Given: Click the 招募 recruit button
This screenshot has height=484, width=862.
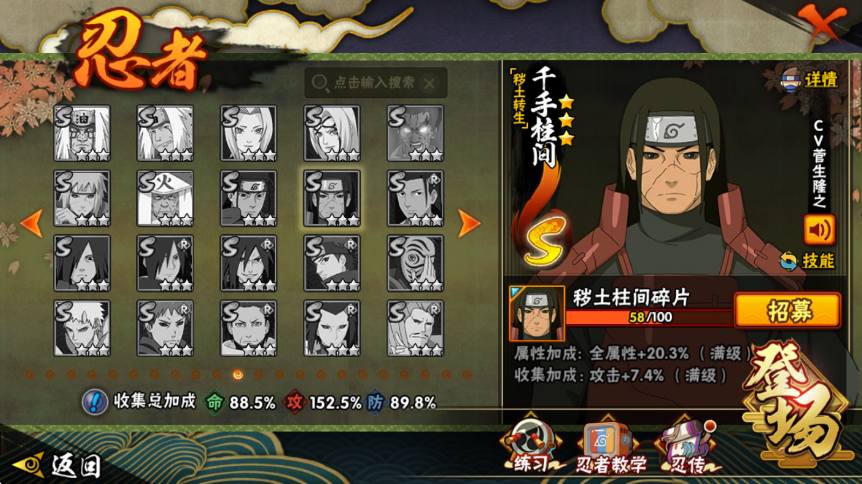Looking at the screenshot, I should [x=788, y=311].
